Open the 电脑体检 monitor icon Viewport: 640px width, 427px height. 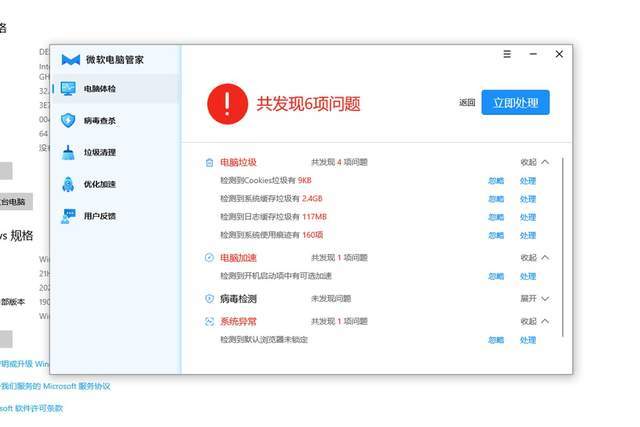coord(68,88)
